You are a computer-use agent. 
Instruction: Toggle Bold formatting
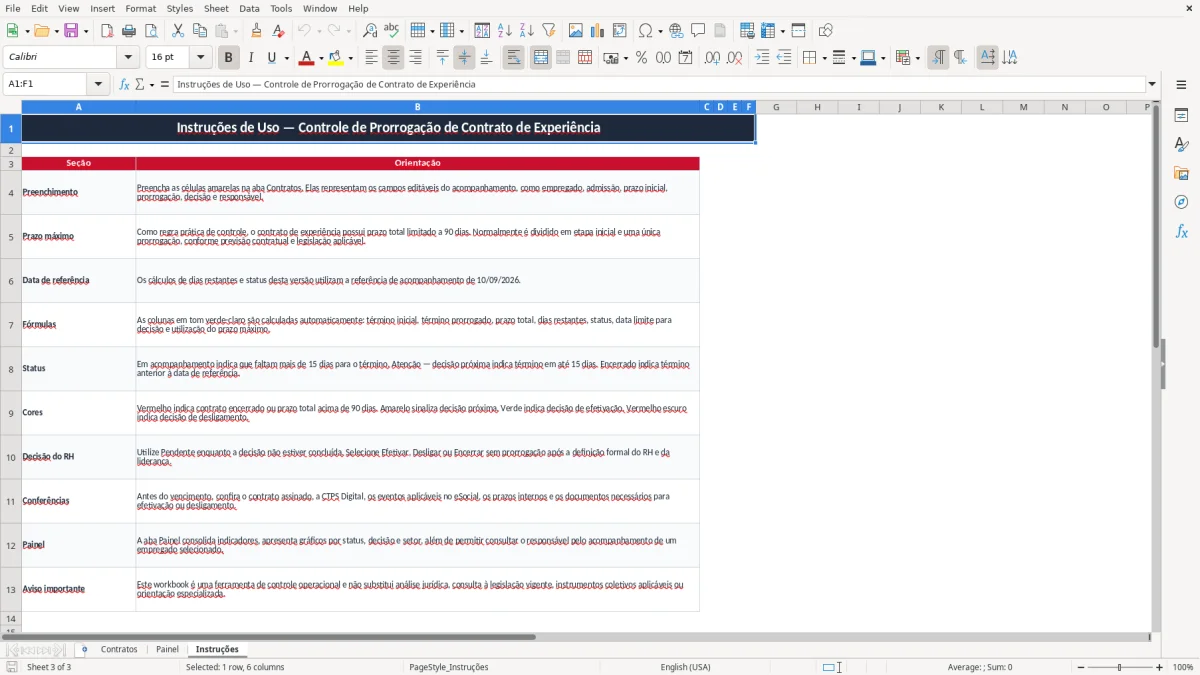[x=229, y=58]
